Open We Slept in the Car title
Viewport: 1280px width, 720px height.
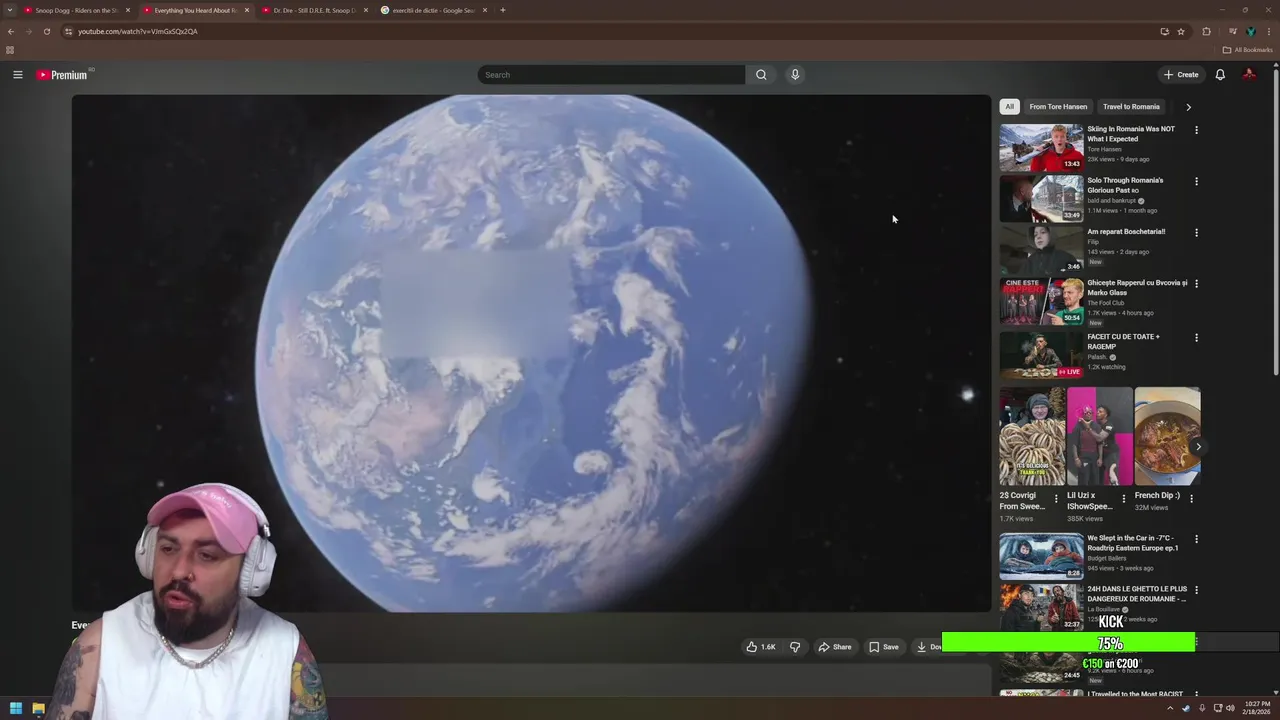pos(1133,543)
